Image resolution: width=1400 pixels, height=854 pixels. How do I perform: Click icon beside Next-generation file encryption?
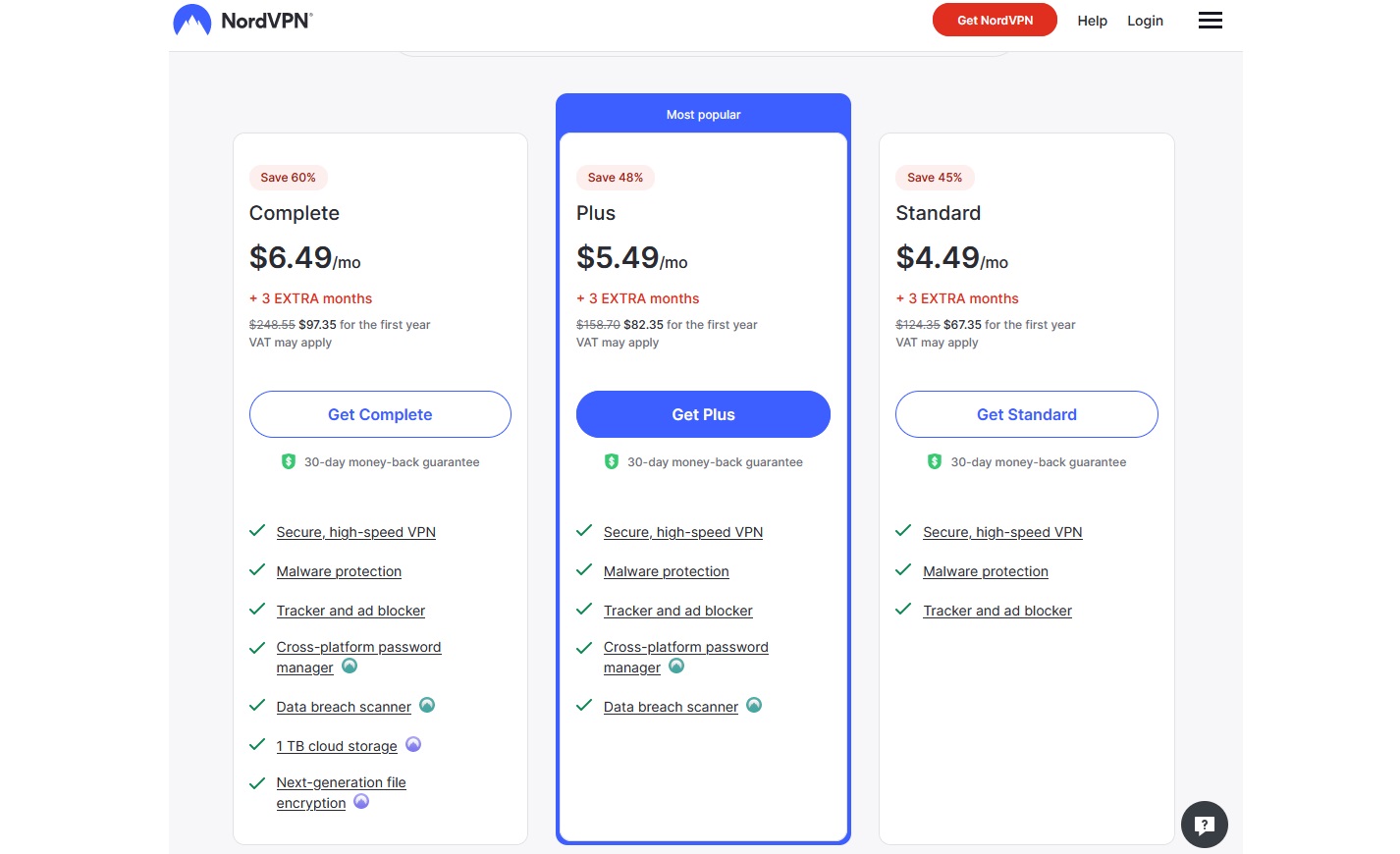pos(361,801)
